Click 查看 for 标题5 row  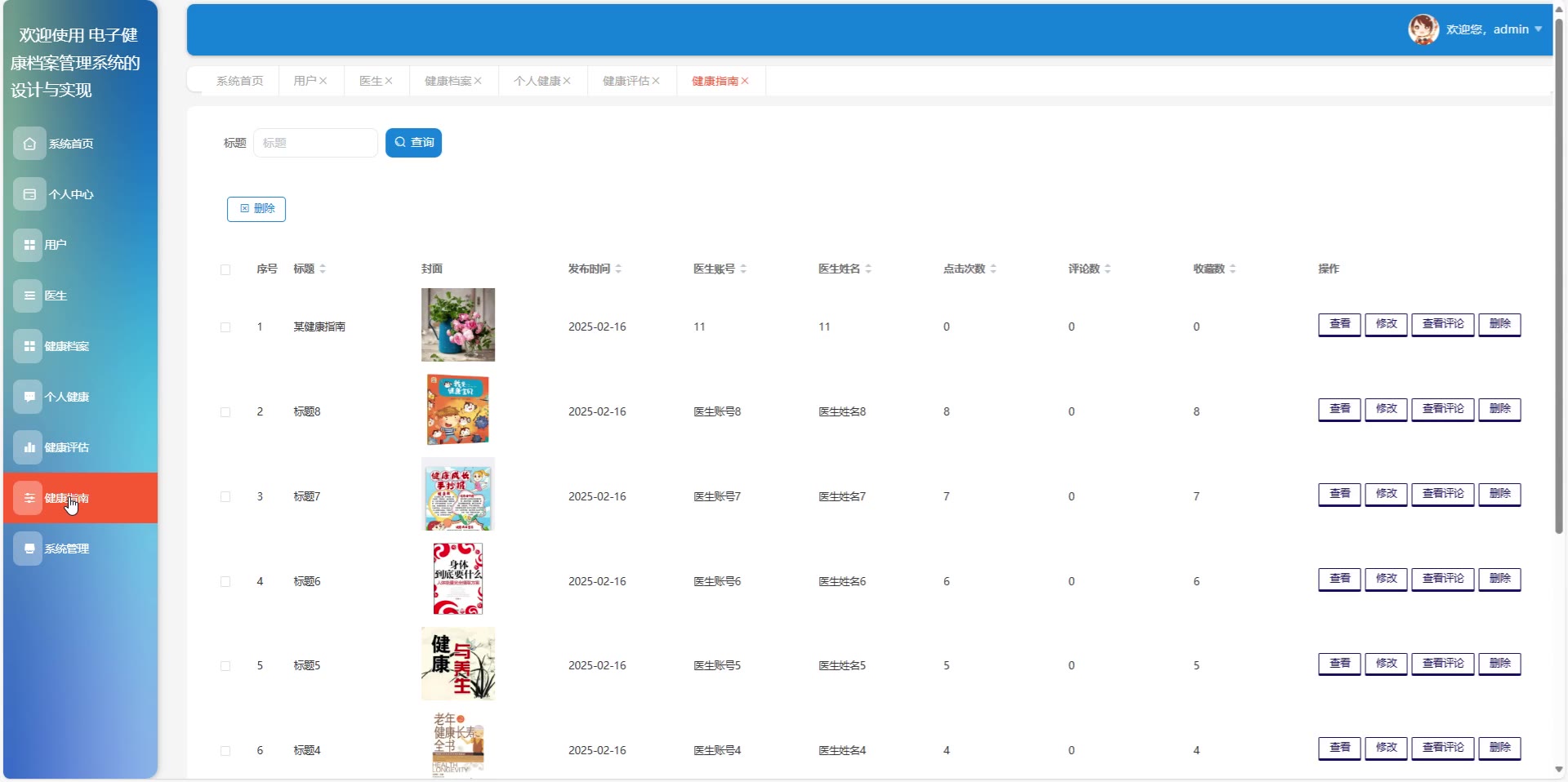click(x=1339, y=664)
